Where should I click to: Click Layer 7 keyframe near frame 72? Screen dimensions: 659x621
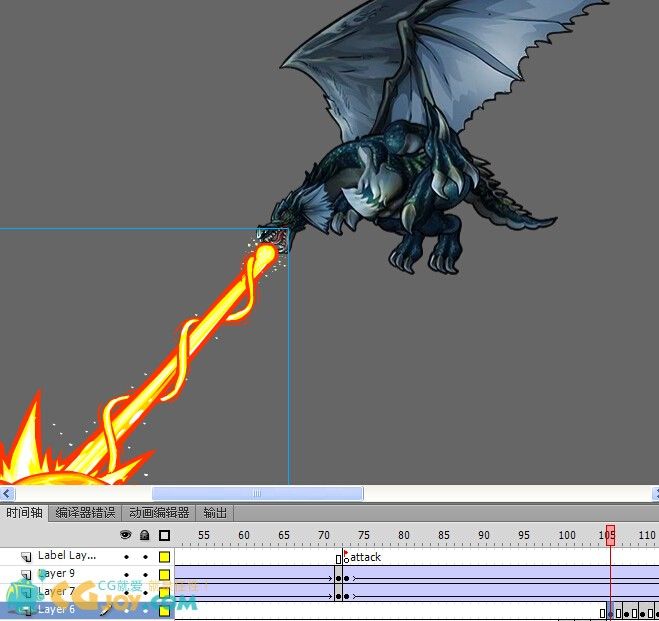tap(339, 597)
